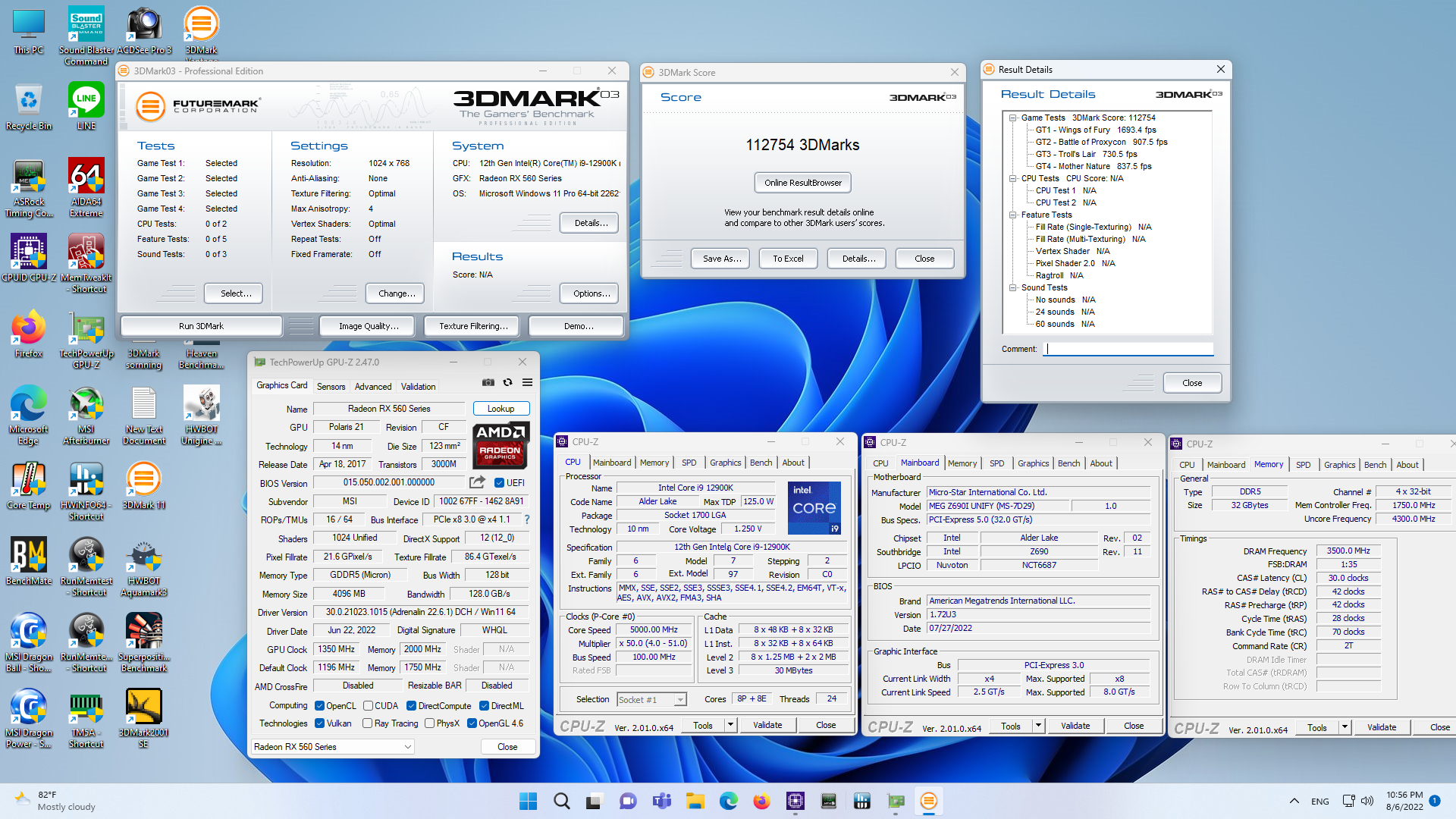Open the taskbar Search icon
1456x819 pixels.
[561, 801]
